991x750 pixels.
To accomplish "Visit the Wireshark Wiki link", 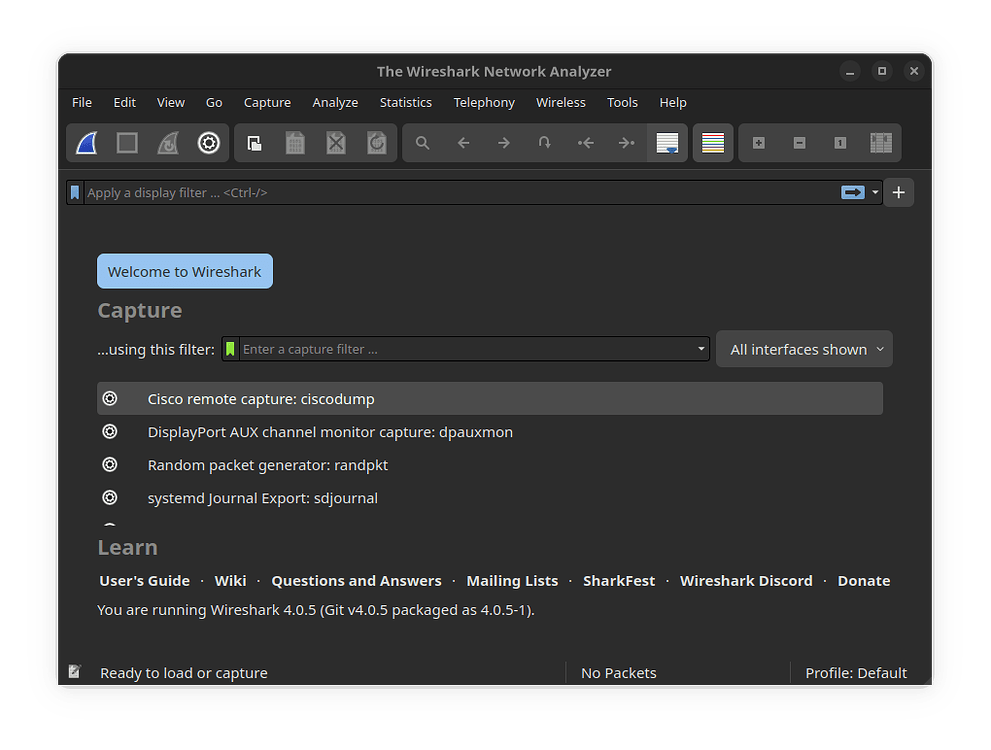I will [231, 580].
